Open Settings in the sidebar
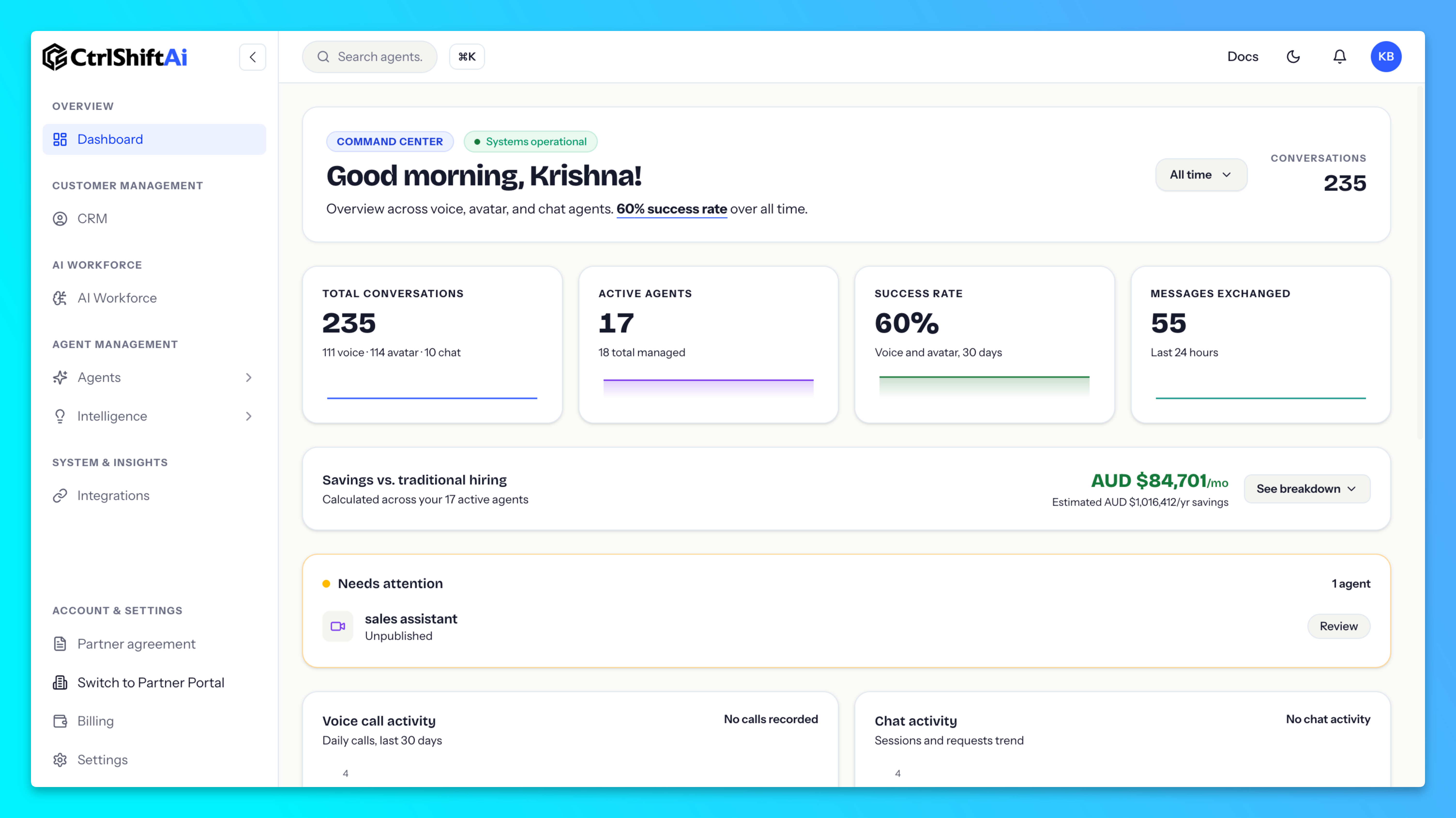The image size is (1456, 818). click(154, 760)
